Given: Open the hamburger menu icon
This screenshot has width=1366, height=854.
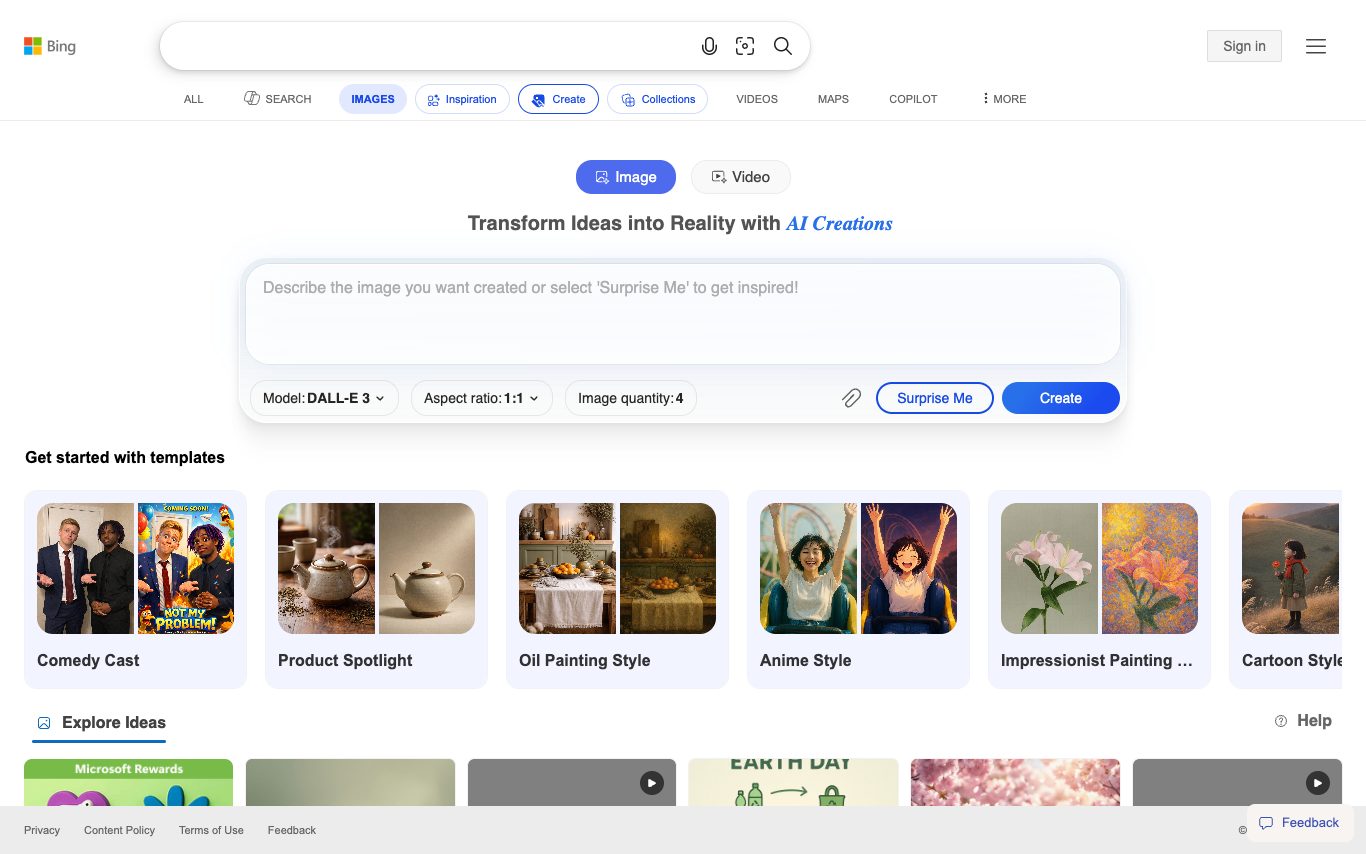Looking at the screenshot, I should point(1315,46).
